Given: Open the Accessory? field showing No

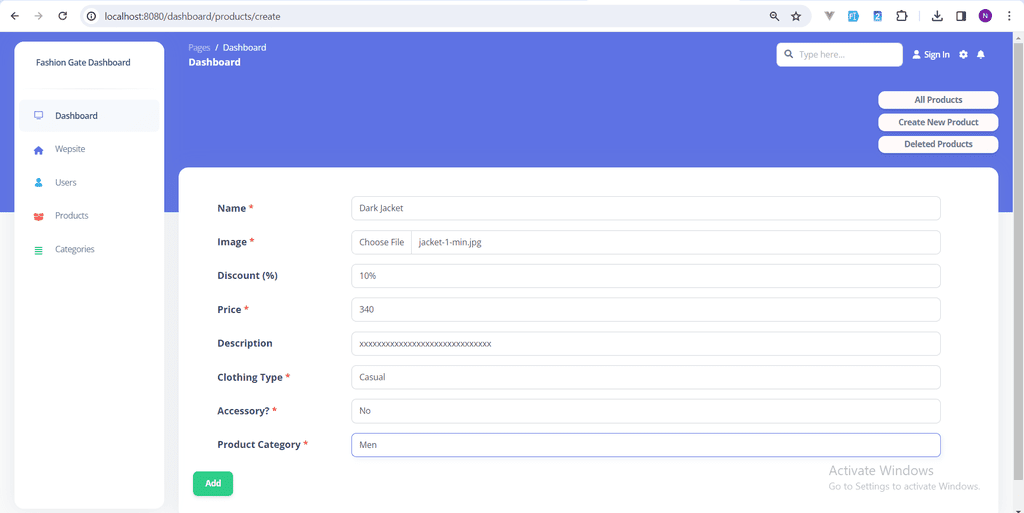Looking at the screenshot, I should [x=646, y=411].
